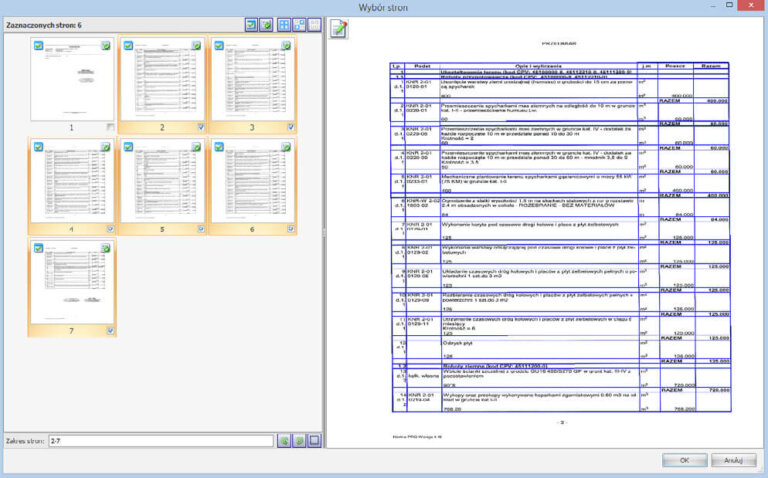Minimize the Wybór stron window
Screen dimensions: 768x478
click(x=714, y=5)
